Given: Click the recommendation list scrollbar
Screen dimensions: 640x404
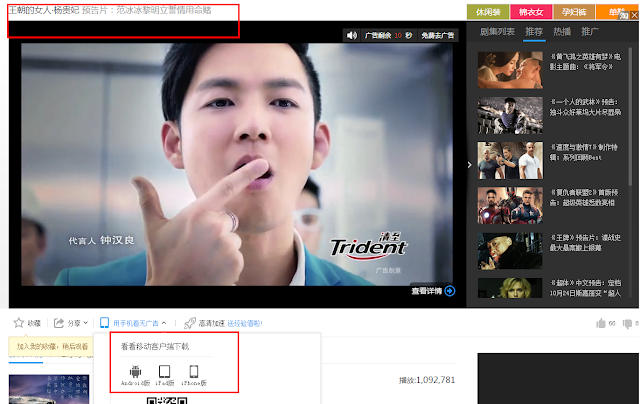Looking at the screenshot, I should click(x=630, y=118).
